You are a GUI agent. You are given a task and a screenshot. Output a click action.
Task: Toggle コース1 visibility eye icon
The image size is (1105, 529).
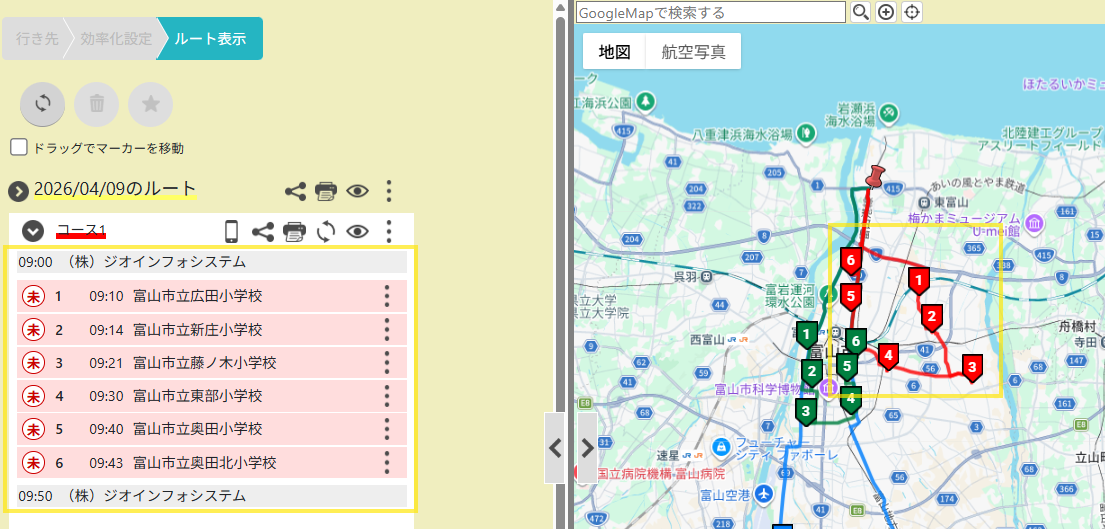click(358, 231)
